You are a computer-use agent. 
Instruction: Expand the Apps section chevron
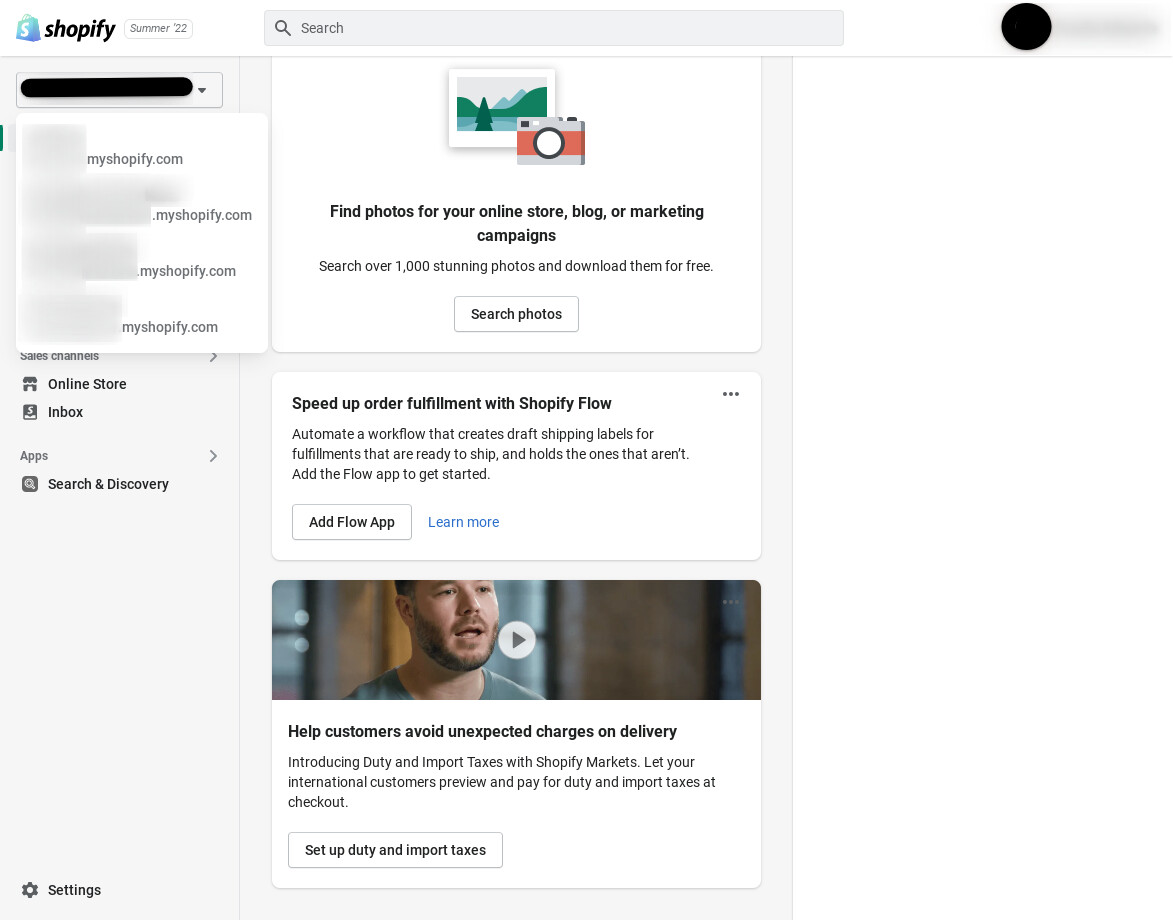click(213, 456)
